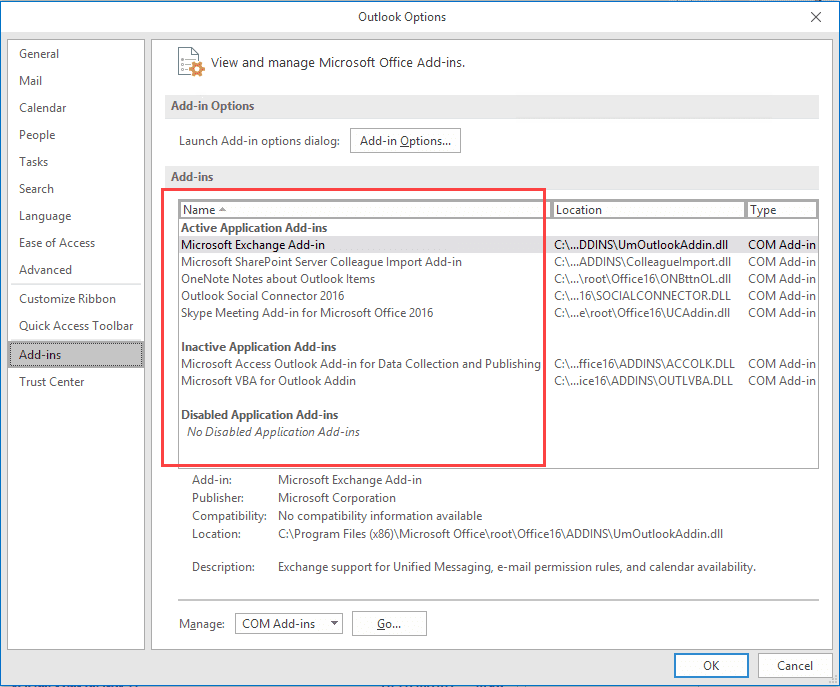Click the ColleagueImport.dll location cell

642,262
